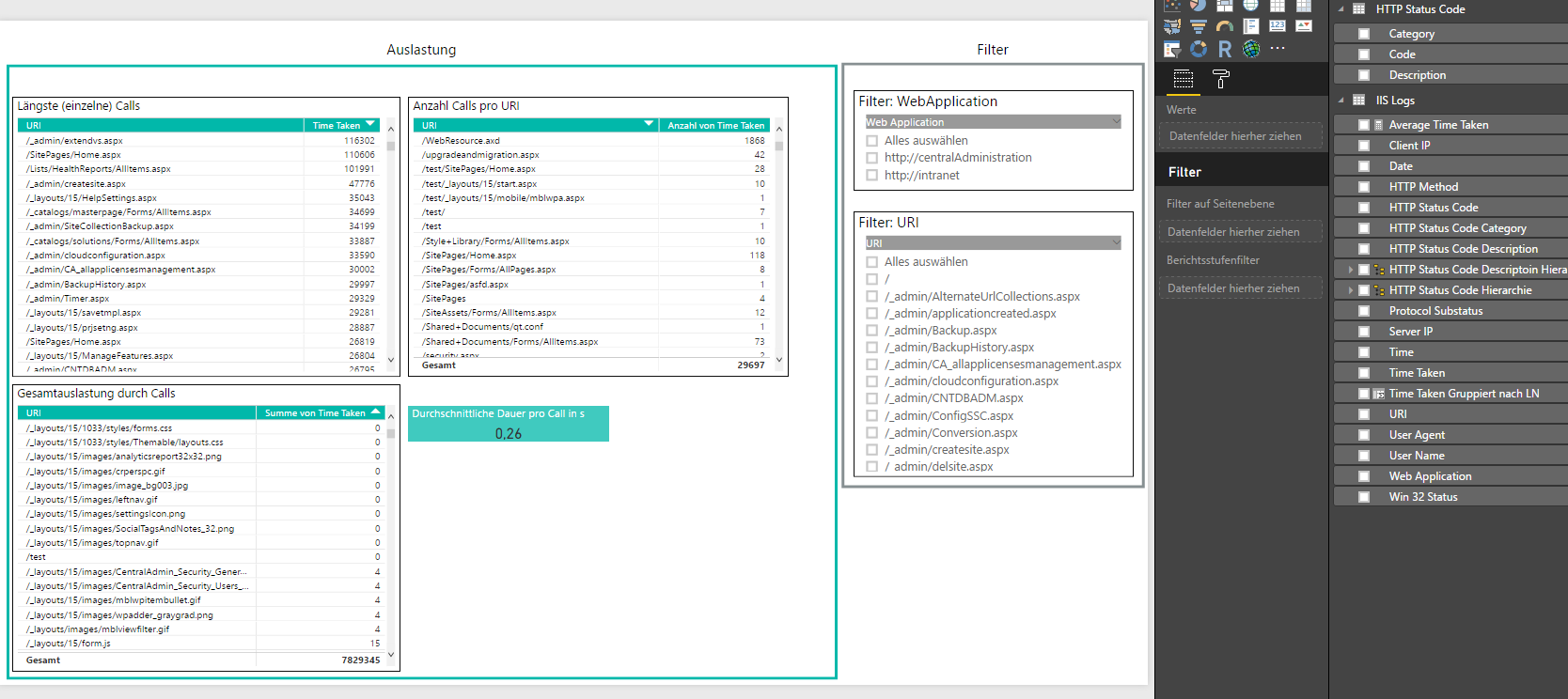Tick the Win 32 Status field checkbox
Screen dimensions: 1568x699
click(1364, 497)
